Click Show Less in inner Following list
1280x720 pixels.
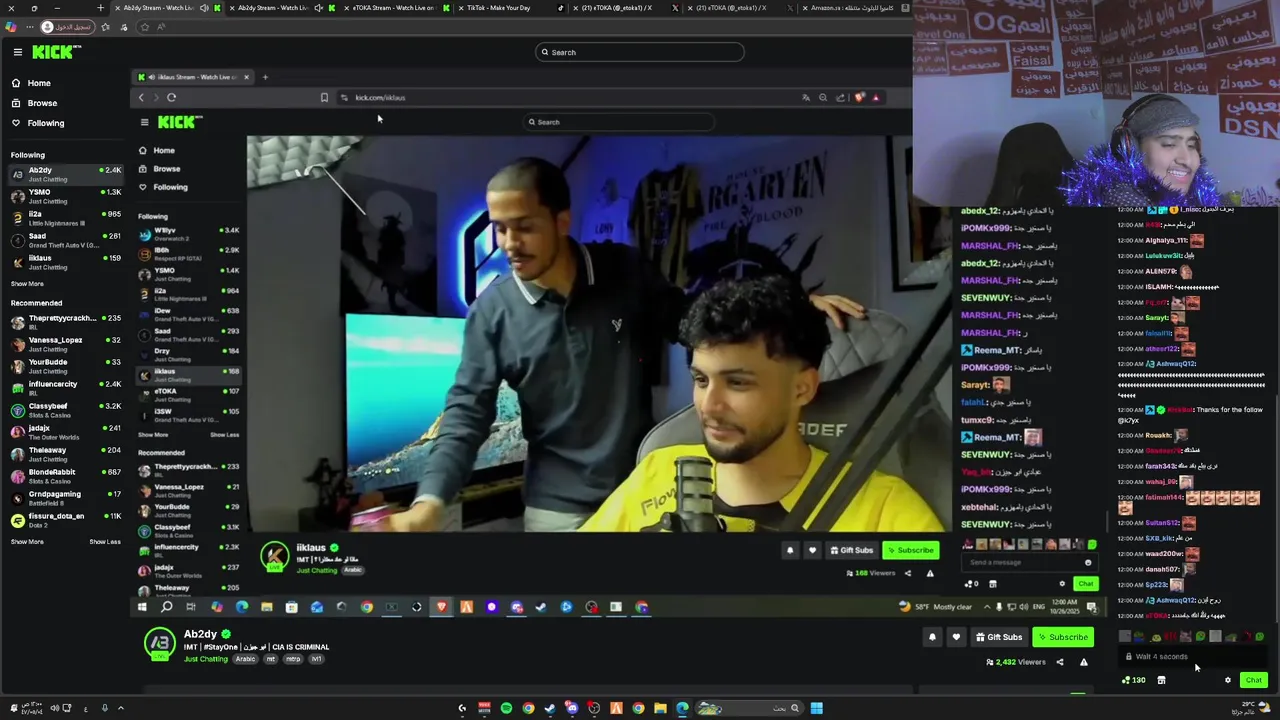(x=225, y=435)
